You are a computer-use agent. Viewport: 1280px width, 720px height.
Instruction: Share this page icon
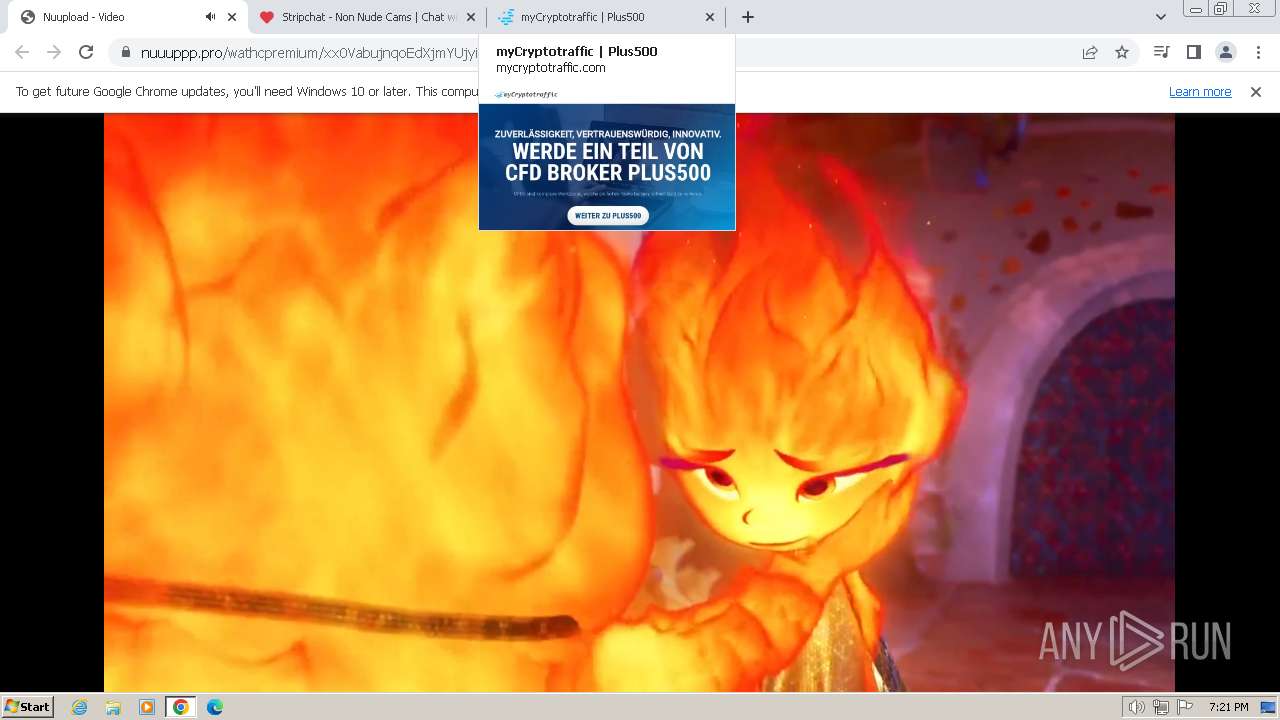click(1090, 52)
